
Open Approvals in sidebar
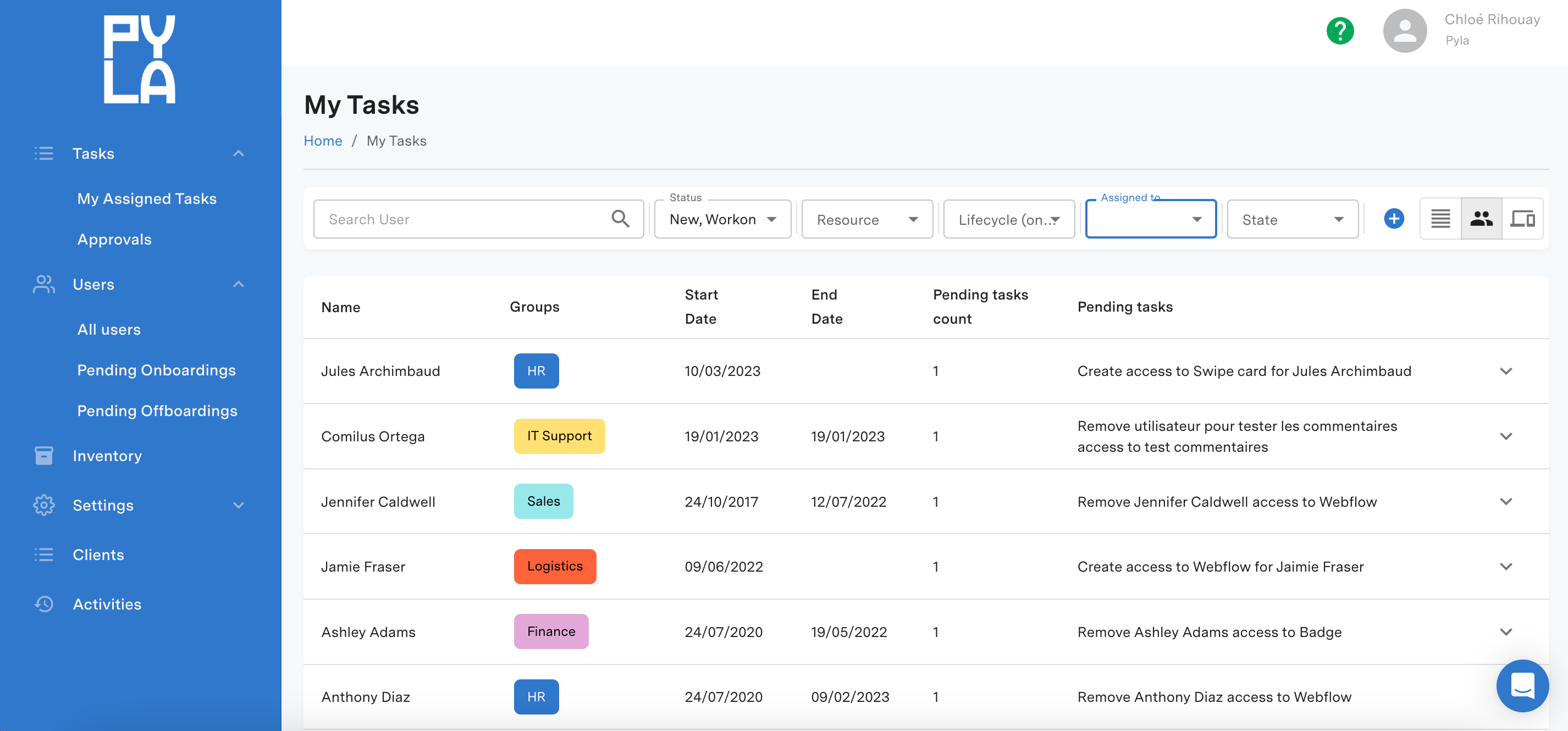pos(114,239)
